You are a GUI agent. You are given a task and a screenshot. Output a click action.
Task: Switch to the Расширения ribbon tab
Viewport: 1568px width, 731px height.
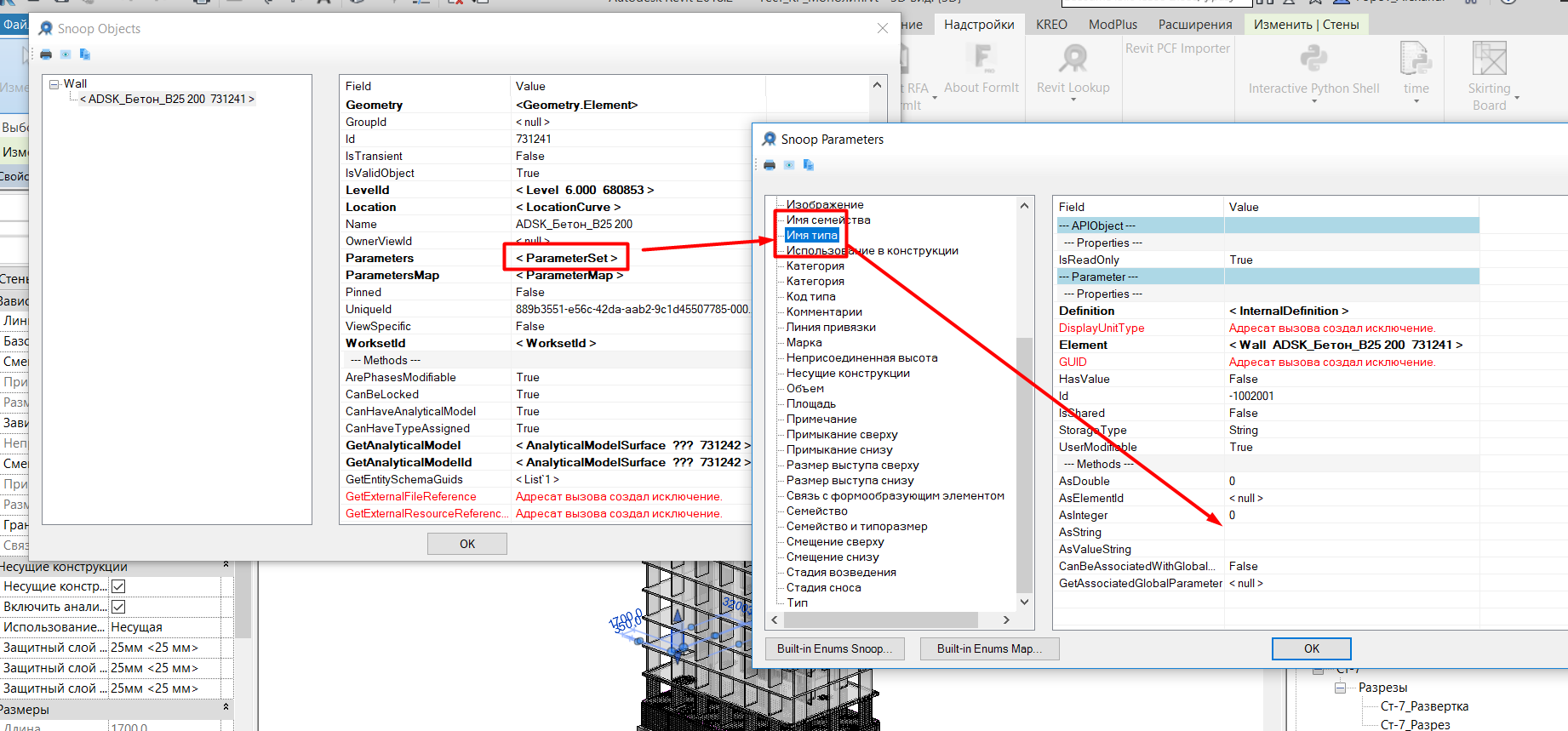coord(1195,25)
